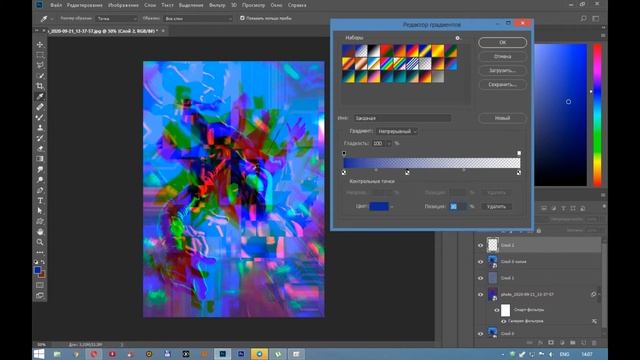Select the Path Selection tool
Screen dimensions: 640x360
point(40,211)
